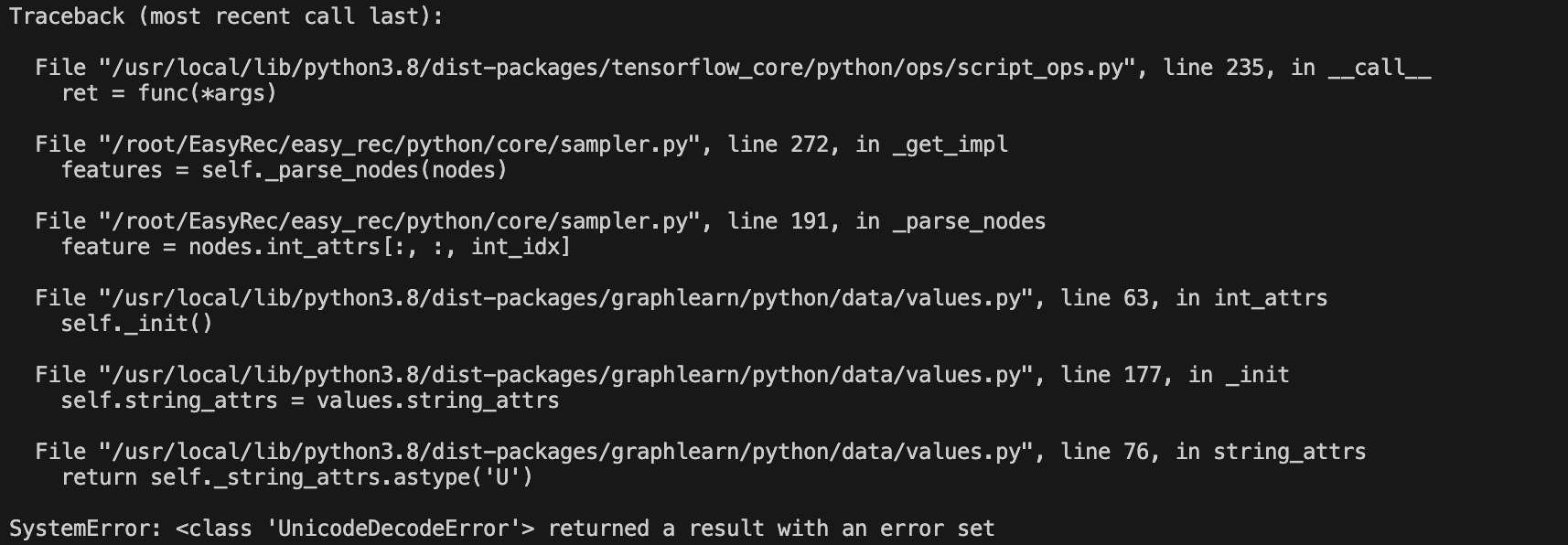This screenshot has height=545, width=1568.
Task: Click the 'Traceback (most recent call last)' header
Action: coord(226,16)
